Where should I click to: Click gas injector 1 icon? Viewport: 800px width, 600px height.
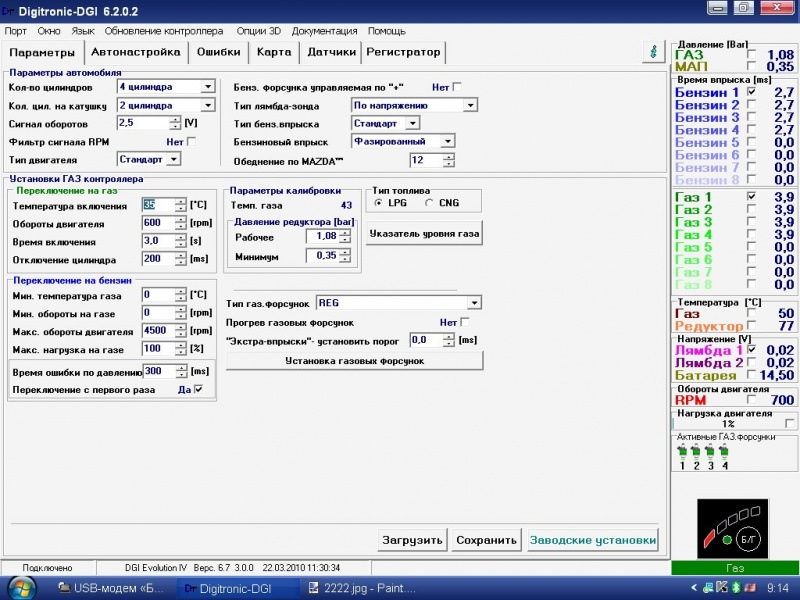tap(683, 453)
